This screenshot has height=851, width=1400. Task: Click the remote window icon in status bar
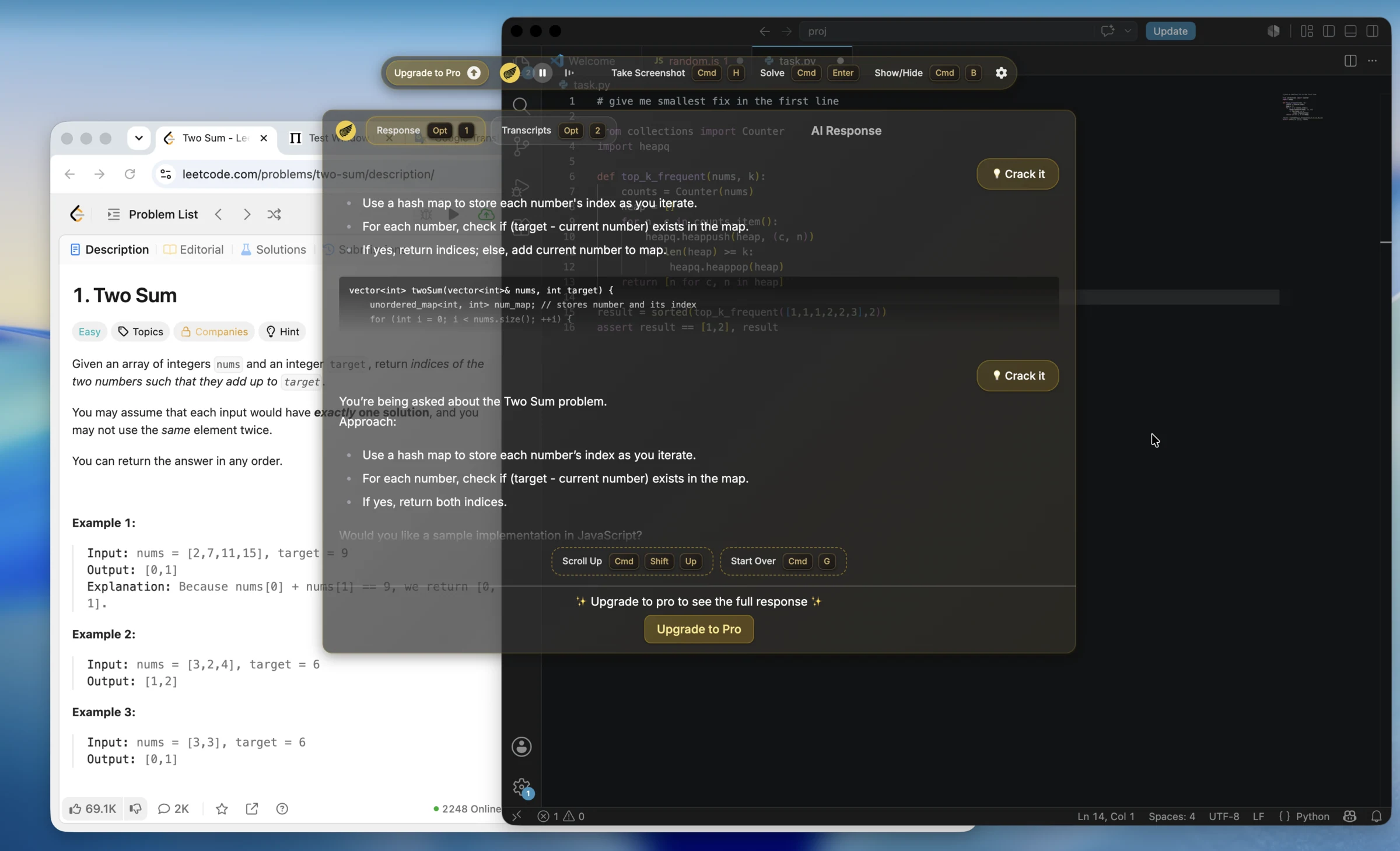pyautogui.click(x=517, y=816)
